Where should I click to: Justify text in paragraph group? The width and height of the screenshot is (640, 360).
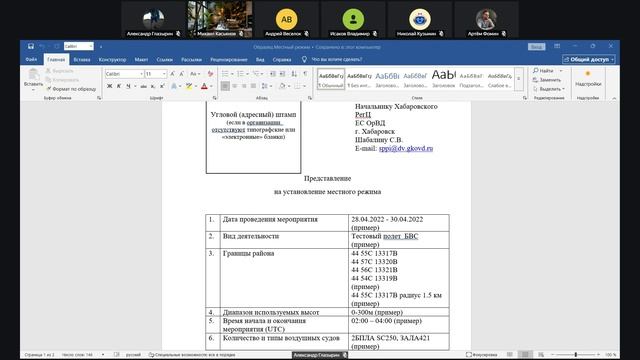coord(253,86)
